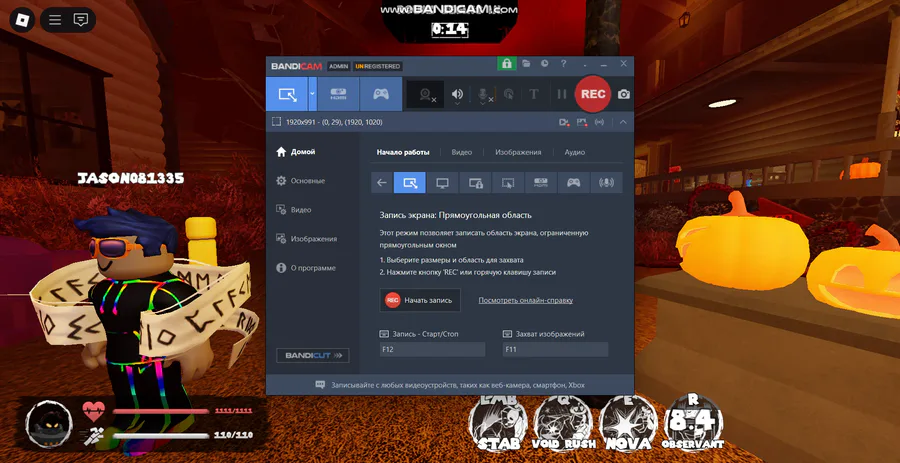This screenshot has height=463, width=900.
Task: Start recording with the red REC button
Action: (x=593, y=94)
